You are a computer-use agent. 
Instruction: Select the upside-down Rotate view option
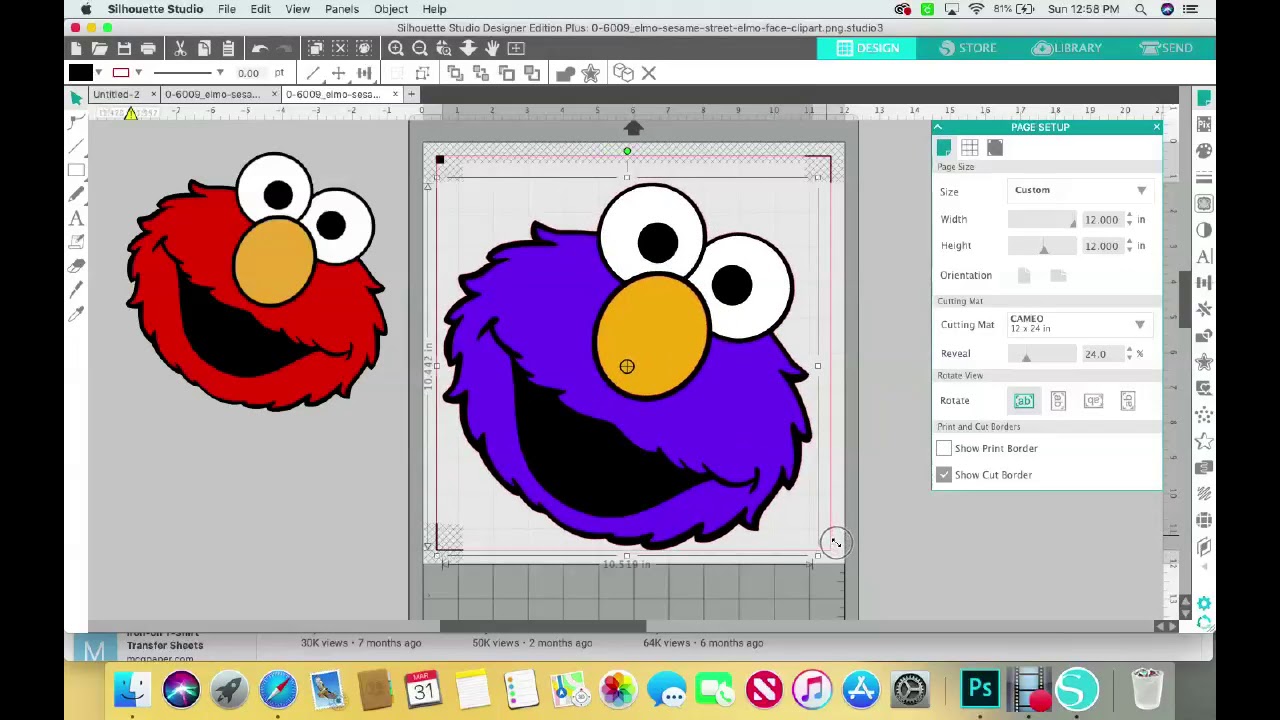(1093, 401)
